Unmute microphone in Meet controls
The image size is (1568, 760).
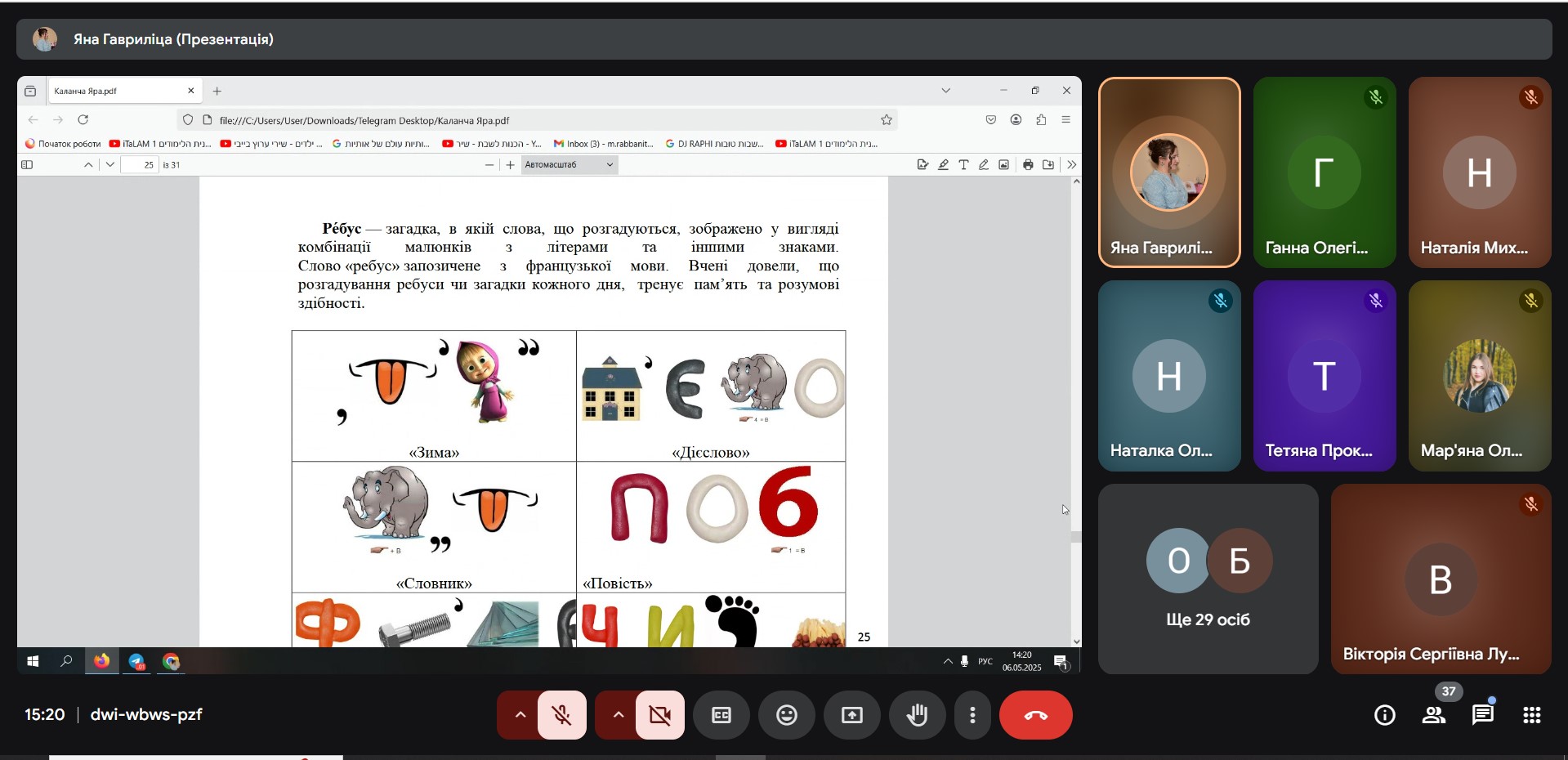(562, 715)
